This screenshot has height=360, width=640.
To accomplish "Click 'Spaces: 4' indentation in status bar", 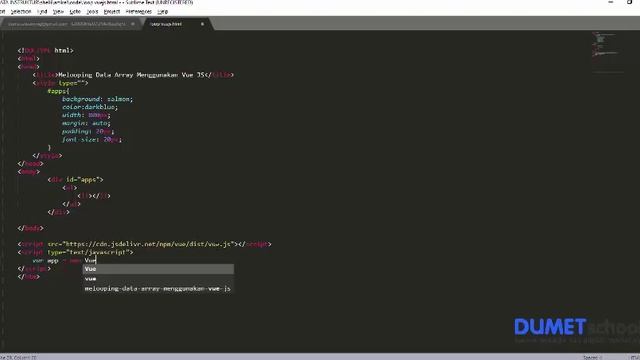I will 593,357.
